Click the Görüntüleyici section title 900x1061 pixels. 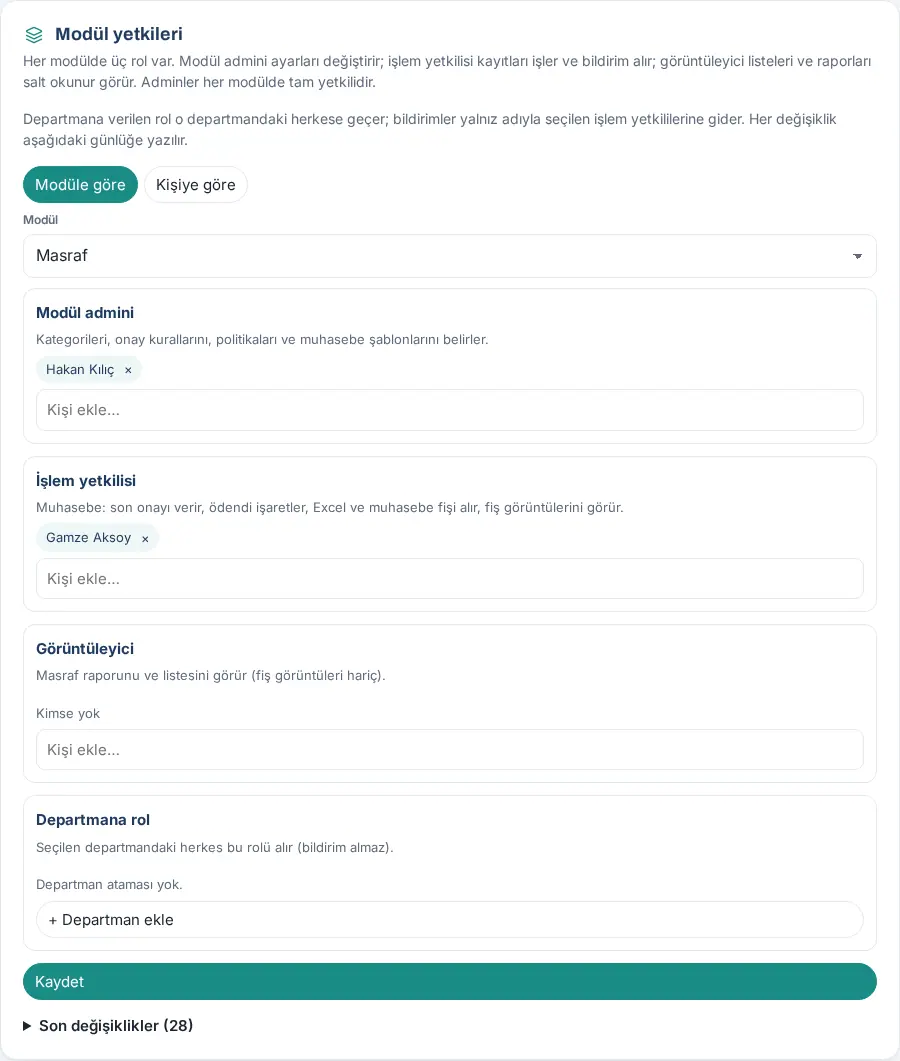85,649
